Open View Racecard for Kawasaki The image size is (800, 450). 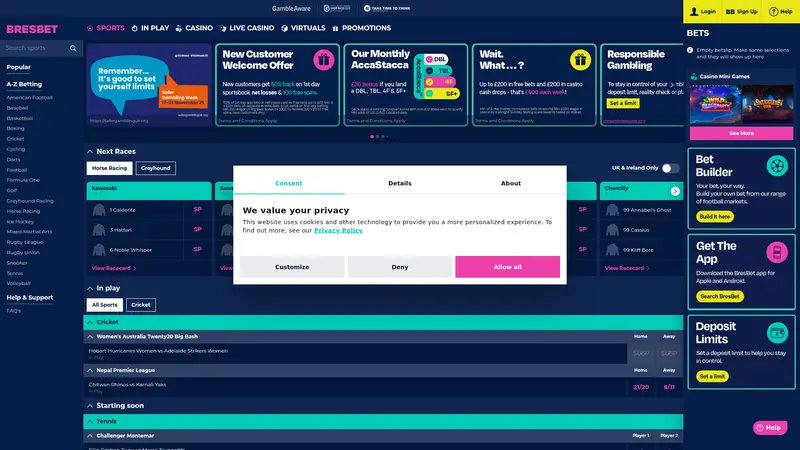click(x=113, y=268)
